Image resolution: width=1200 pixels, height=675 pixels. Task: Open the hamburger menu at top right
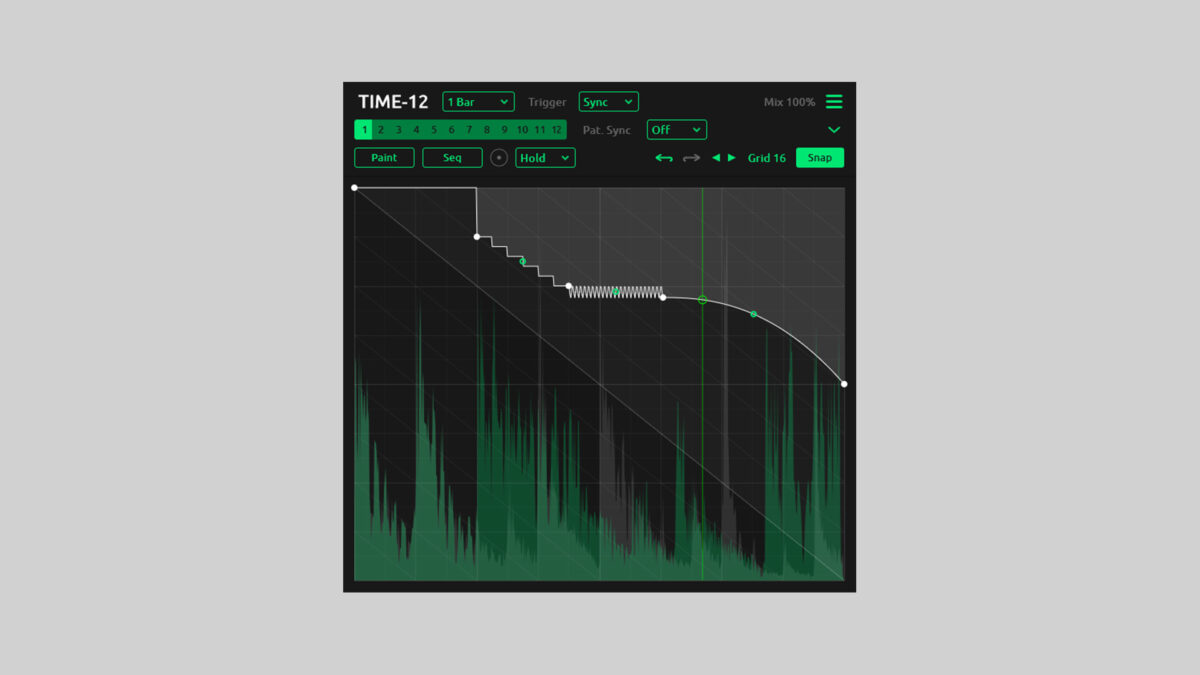pyautogui.click(x=834, y=101)
